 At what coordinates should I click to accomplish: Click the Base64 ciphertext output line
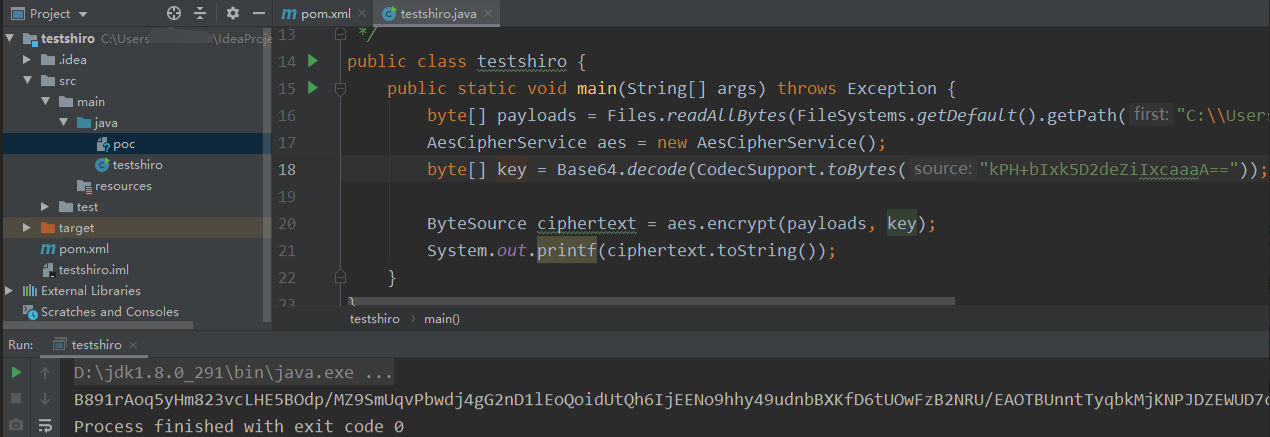click(x=672, y=400)
